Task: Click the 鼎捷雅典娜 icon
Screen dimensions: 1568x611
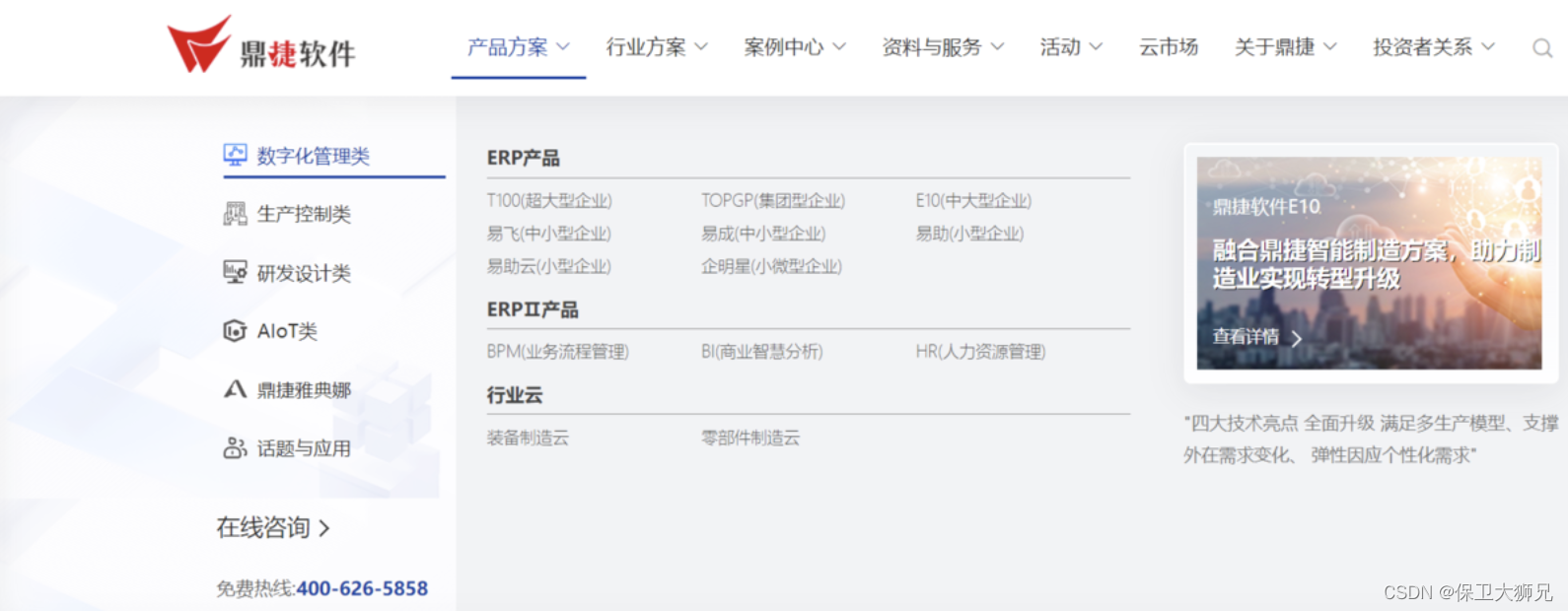Action: pyautogui.click(x=235, y=389)
